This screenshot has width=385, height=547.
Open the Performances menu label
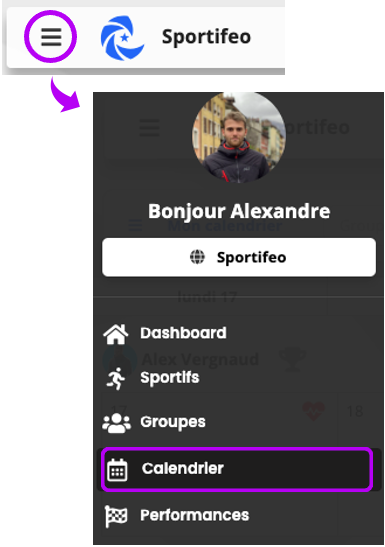coord(195,515)
